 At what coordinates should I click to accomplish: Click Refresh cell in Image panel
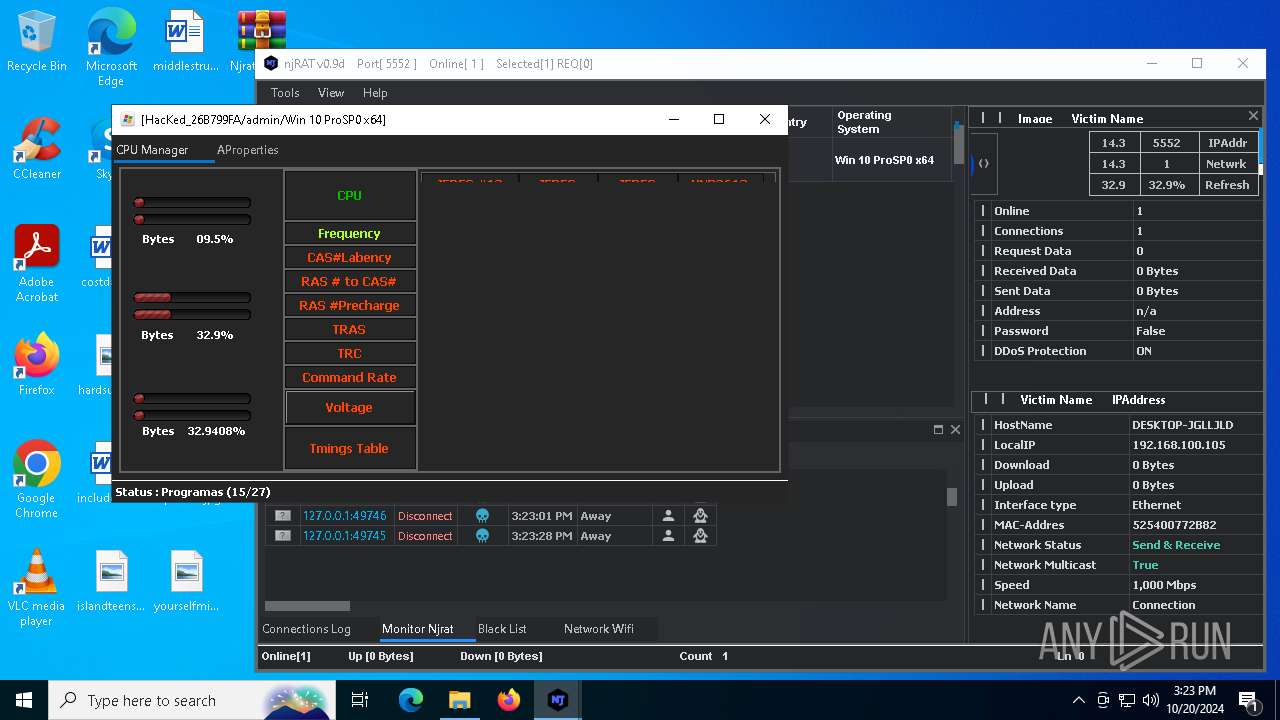coord(1227,185)
